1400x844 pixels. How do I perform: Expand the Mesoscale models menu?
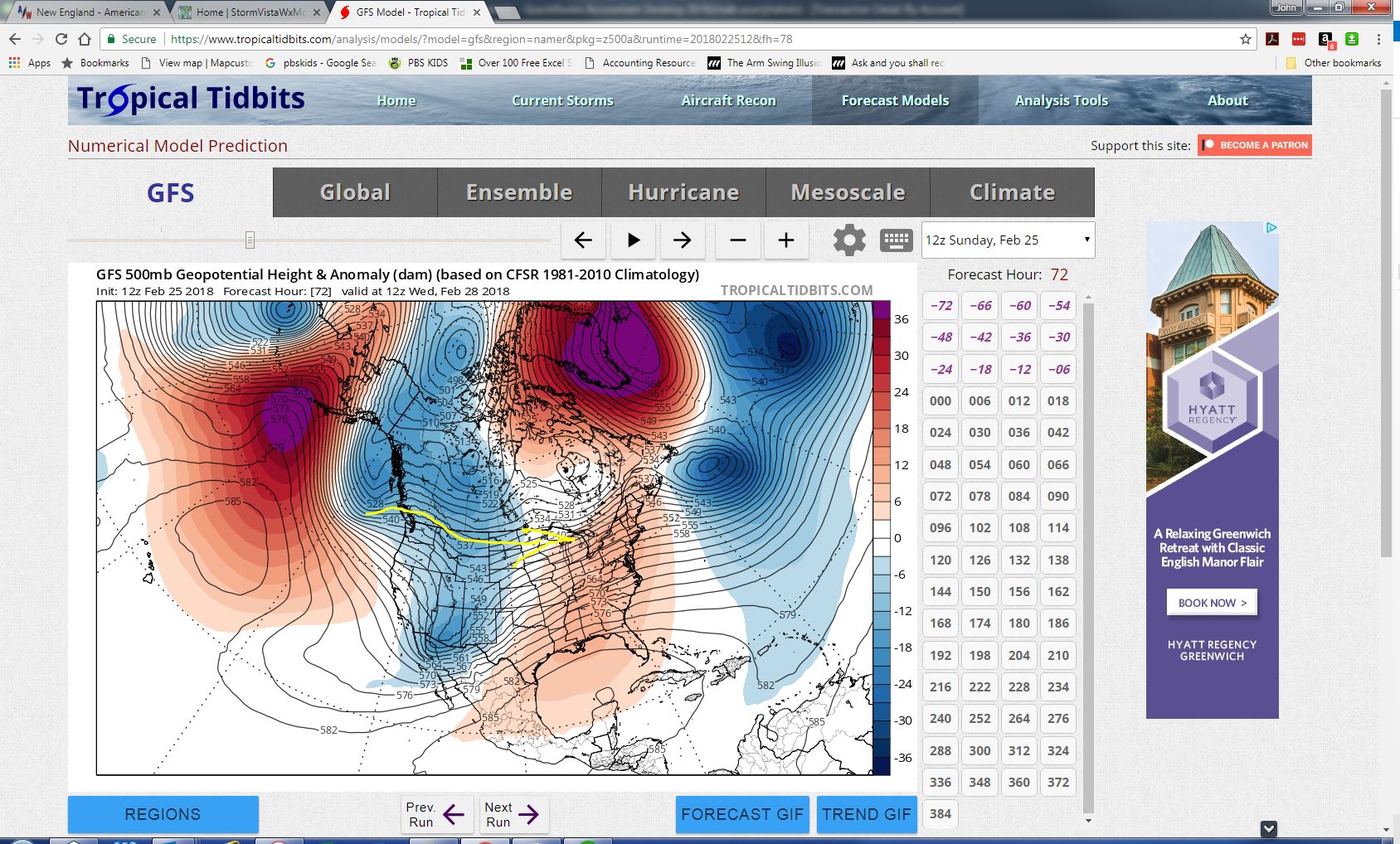point(848,192)
